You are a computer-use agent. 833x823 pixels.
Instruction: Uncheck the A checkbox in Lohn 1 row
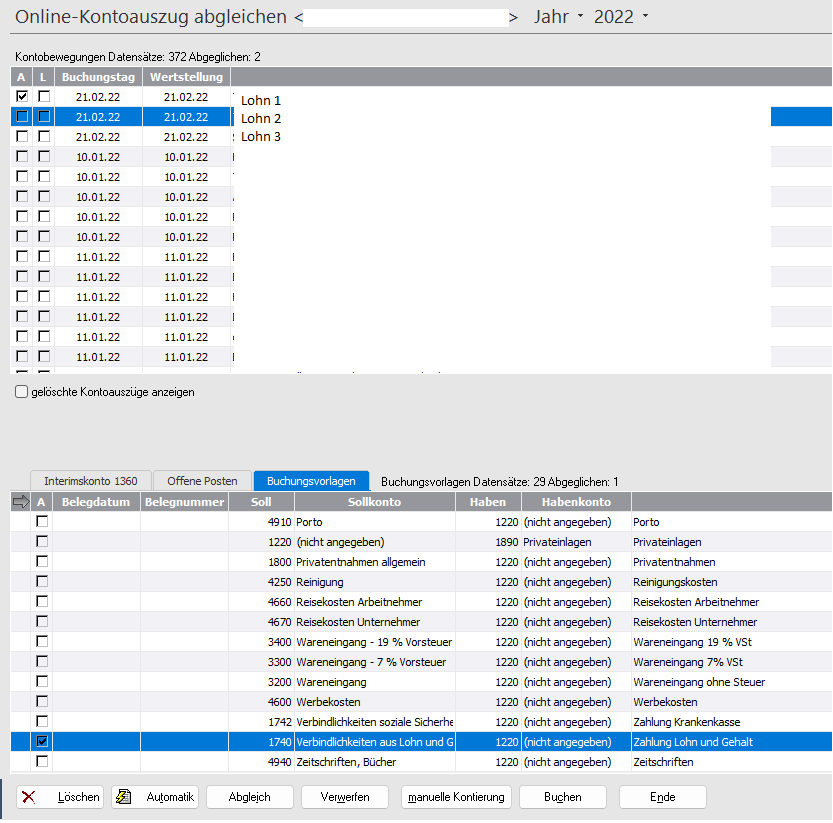pos(22,96)
